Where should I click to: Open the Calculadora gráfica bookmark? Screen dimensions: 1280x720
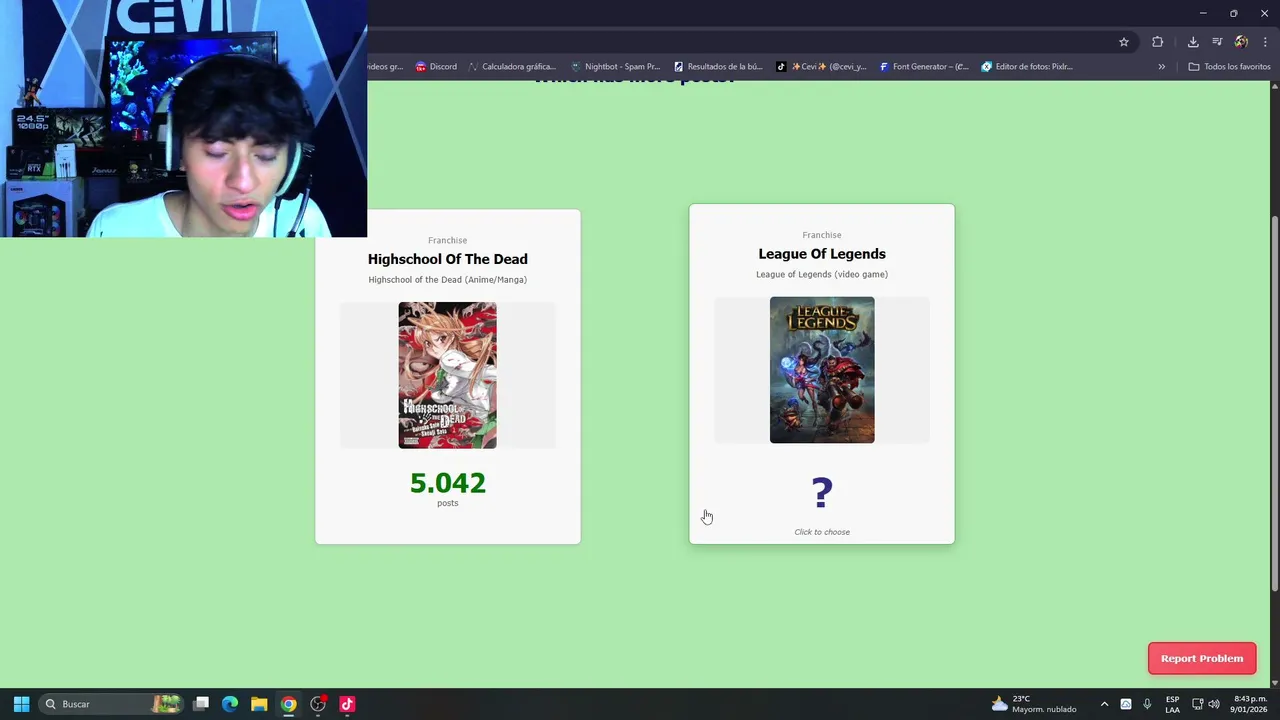click(511, 67)
